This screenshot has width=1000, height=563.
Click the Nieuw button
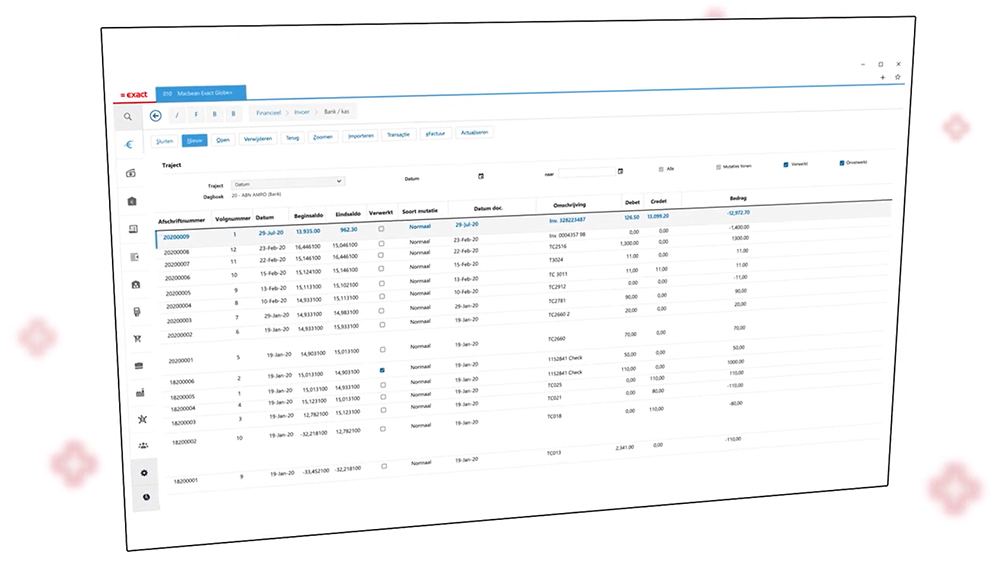[194, 140]
